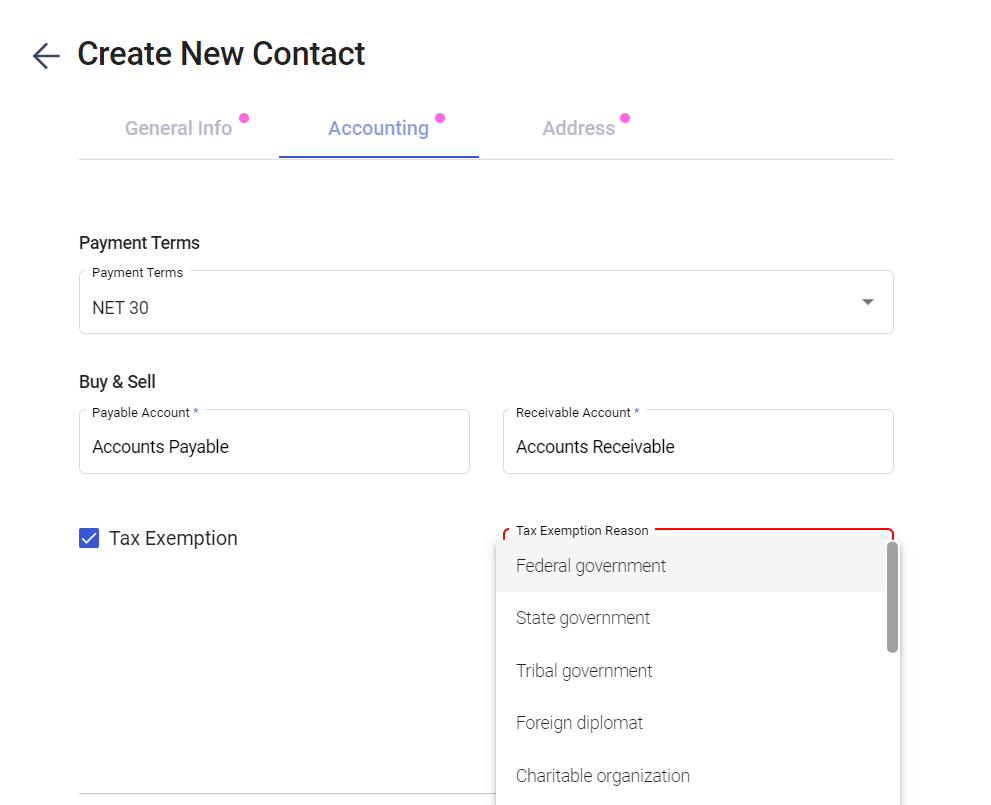The image size is (991, 805).
Task: Click the Tax Exemption Reason field header
Action: point(582,531)
